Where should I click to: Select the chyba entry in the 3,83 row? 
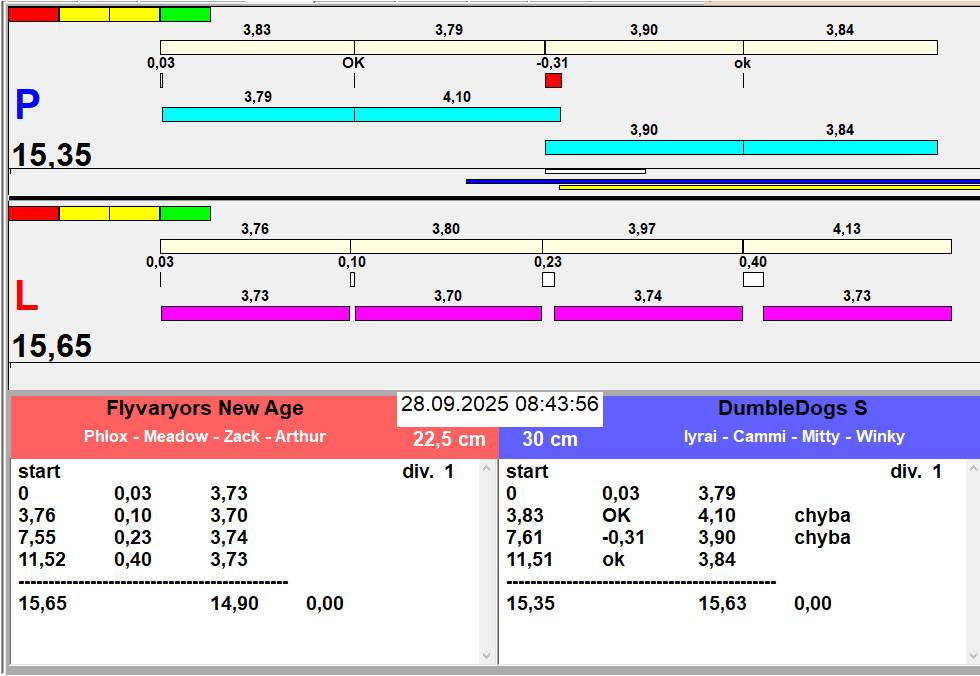coord(821,516)
